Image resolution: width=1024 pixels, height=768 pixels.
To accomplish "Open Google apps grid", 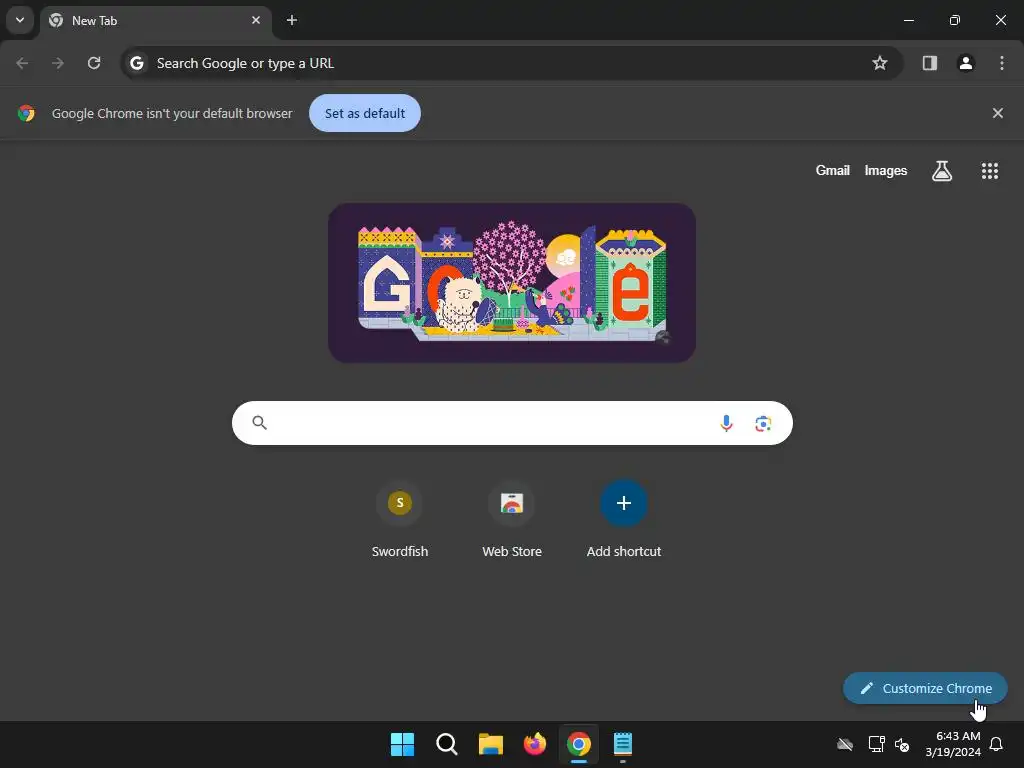I will 989,170.
